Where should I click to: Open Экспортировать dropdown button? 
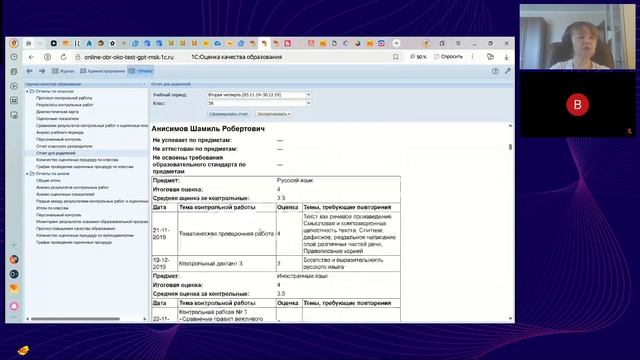273,114
